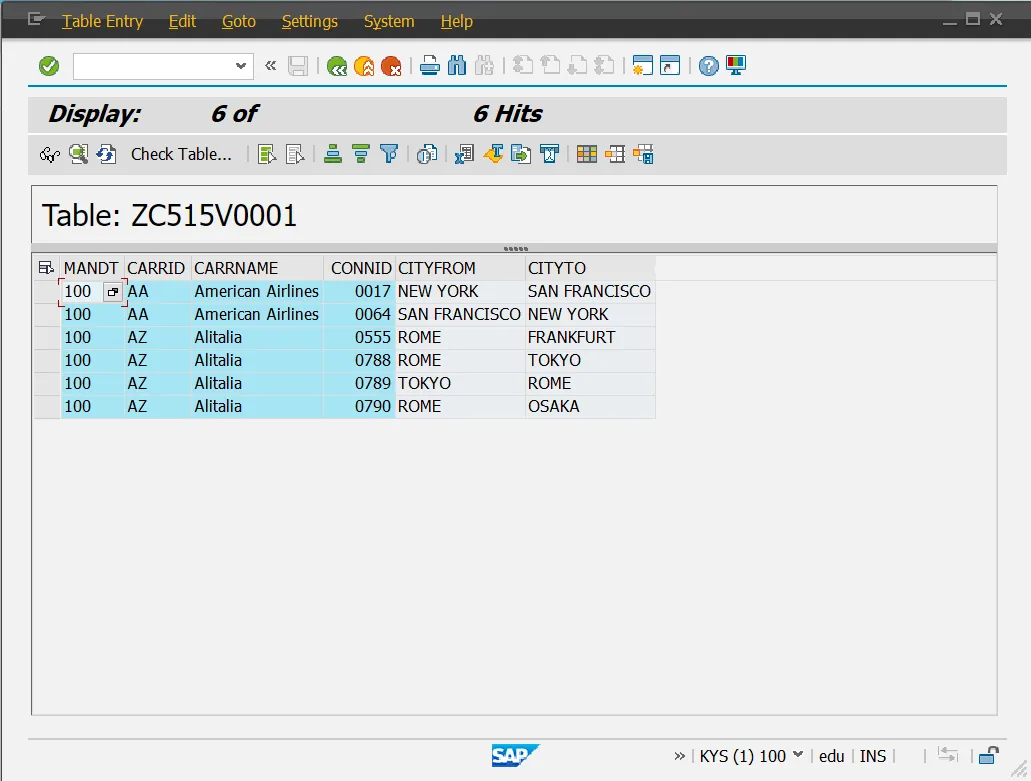
Task: Click the blue Help question mark icon
Action: coord(708,66)
